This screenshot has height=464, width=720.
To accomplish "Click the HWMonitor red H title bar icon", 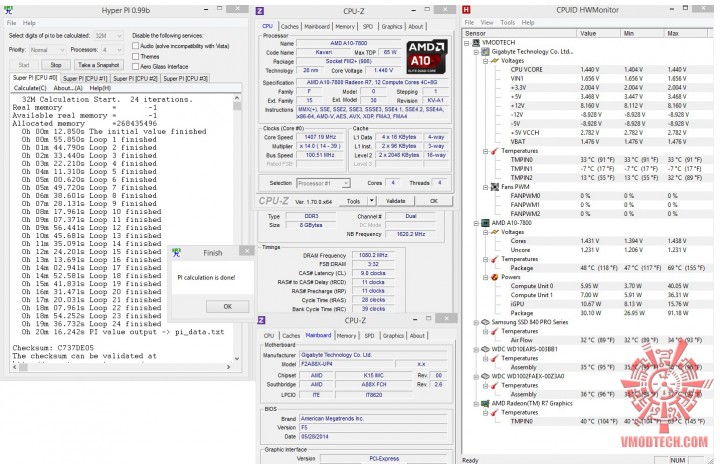I will tap(466, 9).
